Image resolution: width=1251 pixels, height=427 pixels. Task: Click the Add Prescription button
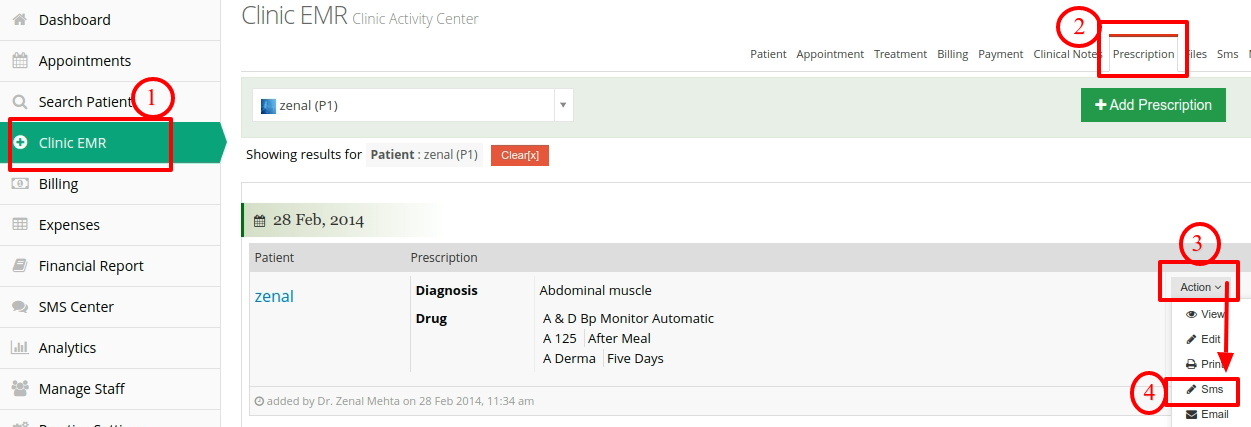(1153, 105)
